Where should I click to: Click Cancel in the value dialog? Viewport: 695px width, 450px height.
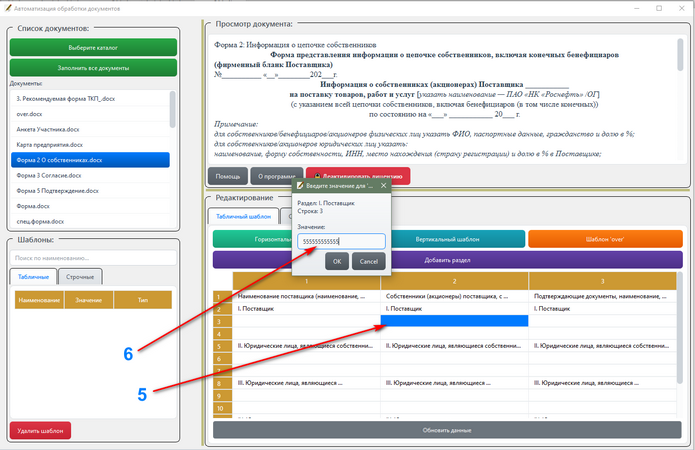pos(369,261)
